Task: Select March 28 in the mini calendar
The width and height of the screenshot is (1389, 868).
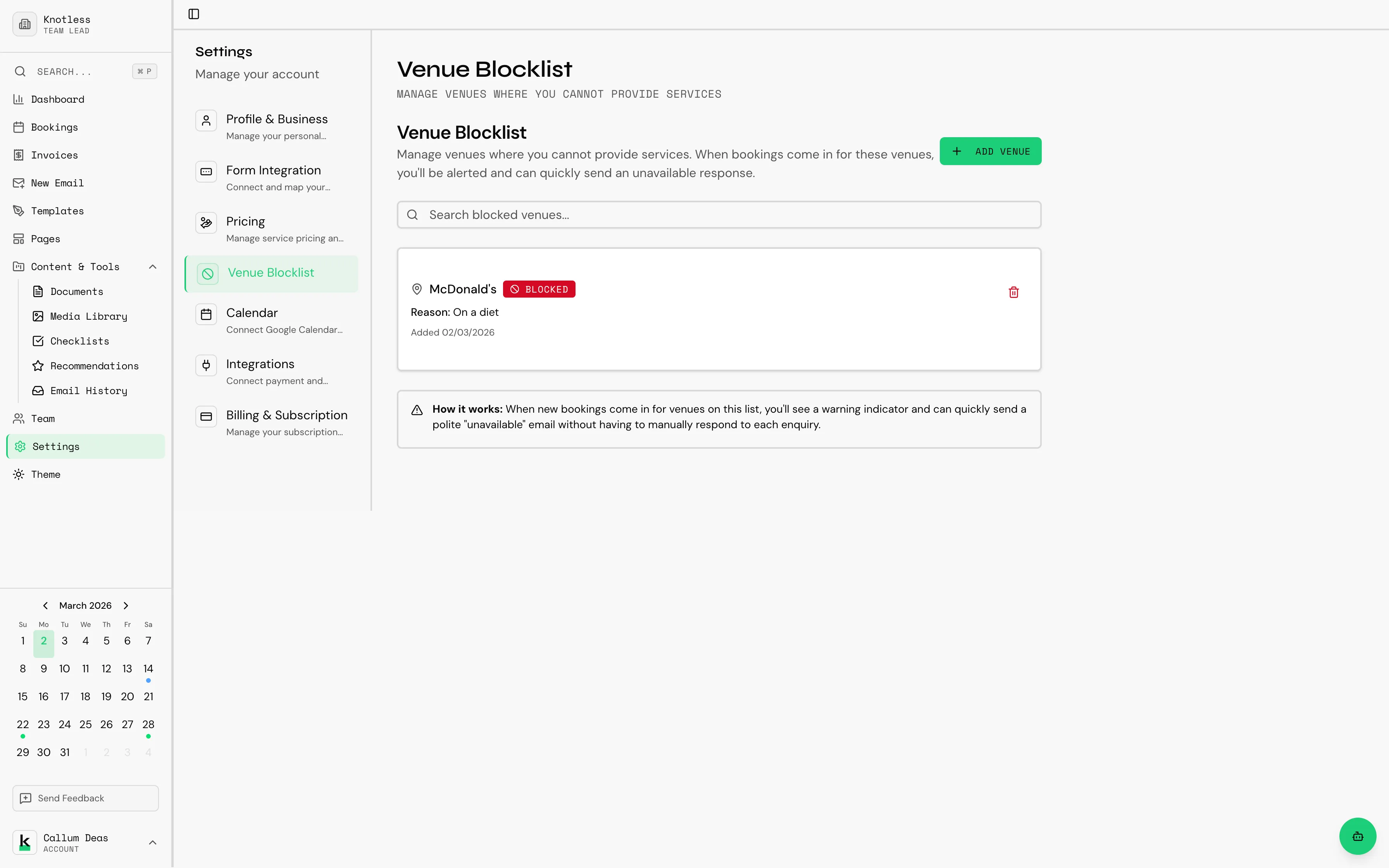Action: pos(148,725)
